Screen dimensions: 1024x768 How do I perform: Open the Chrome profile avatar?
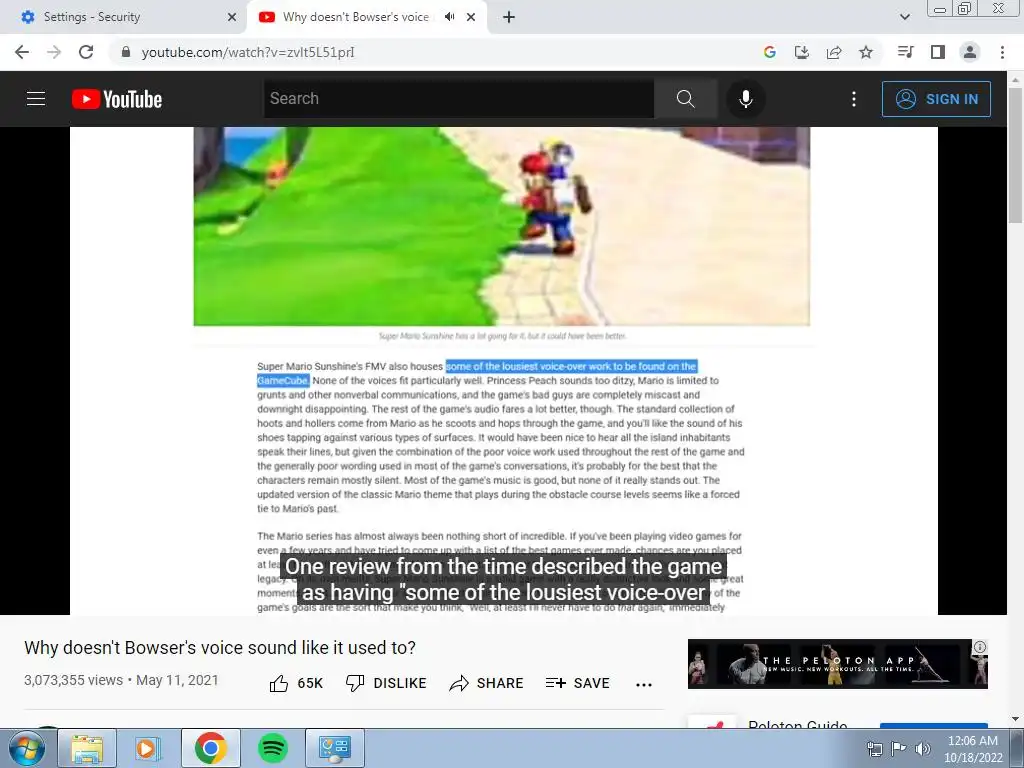pos(970,52)
